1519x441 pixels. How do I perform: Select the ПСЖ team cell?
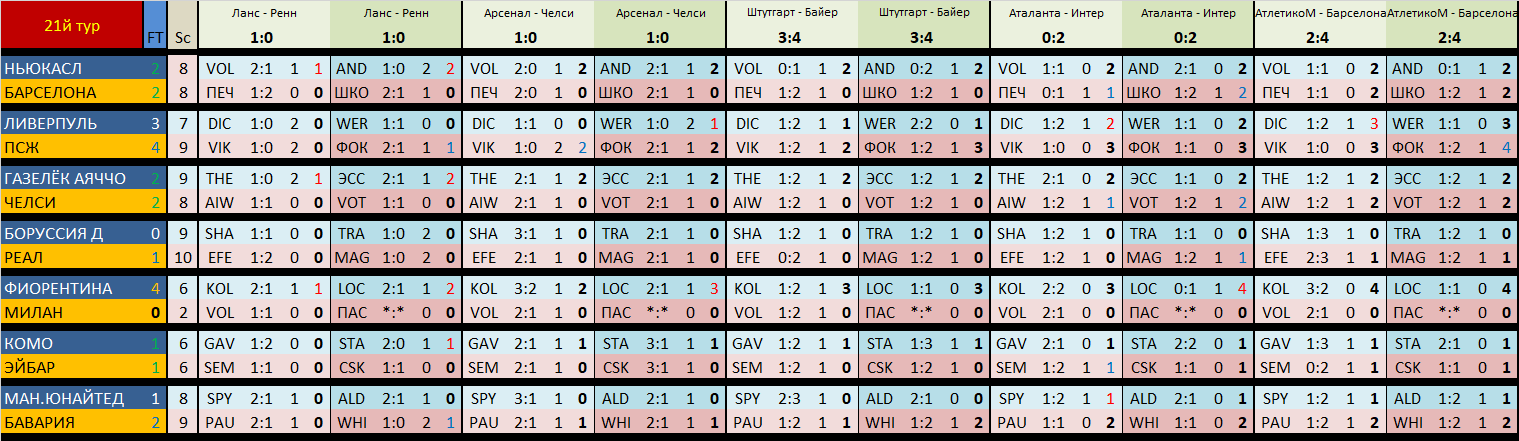tap(71, 147)
